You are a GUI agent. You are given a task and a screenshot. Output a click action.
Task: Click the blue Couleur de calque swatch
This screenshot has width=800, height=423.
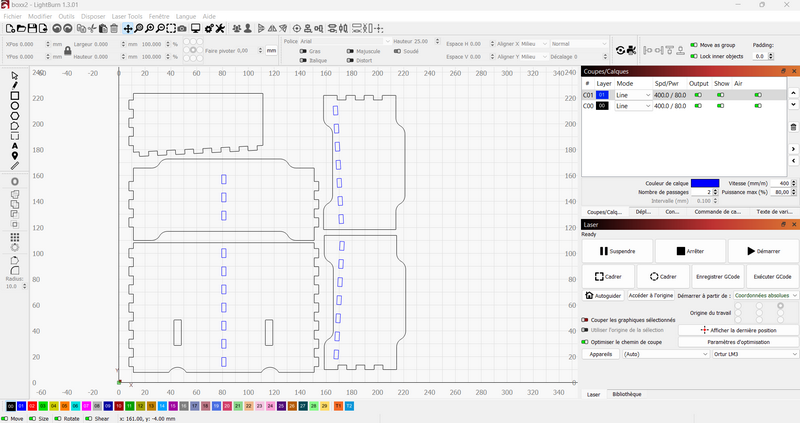click(x=704, y=183)
